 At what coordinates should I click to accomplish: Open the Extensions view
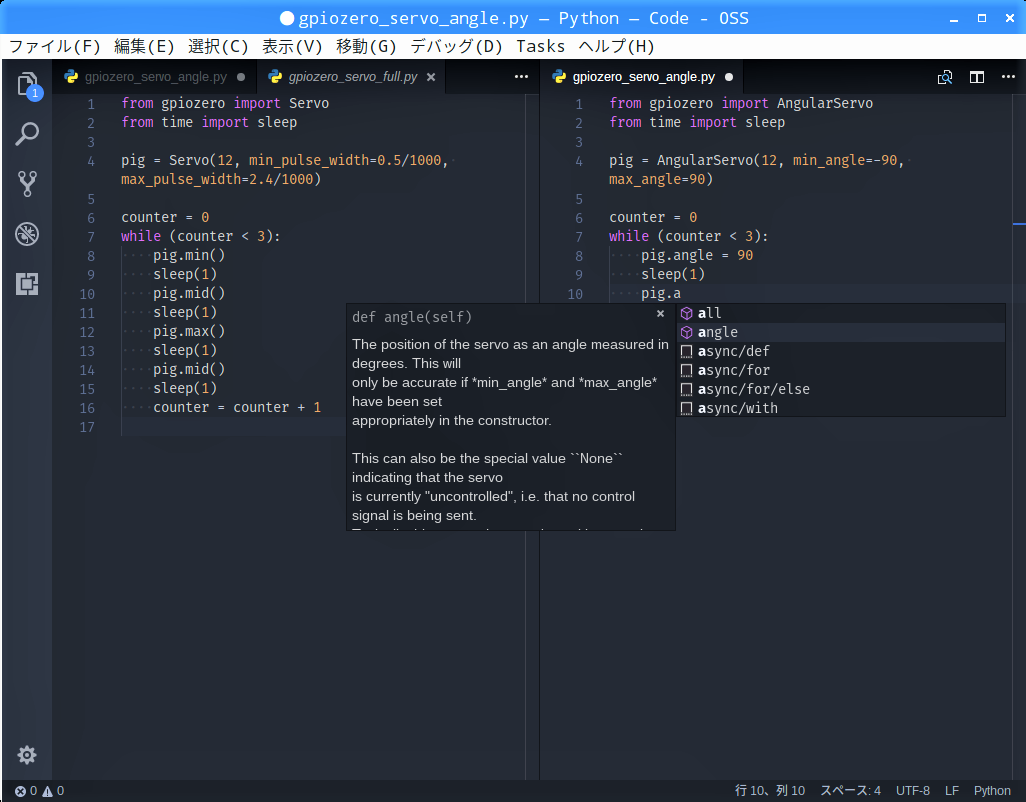click(x=27, y=284)
